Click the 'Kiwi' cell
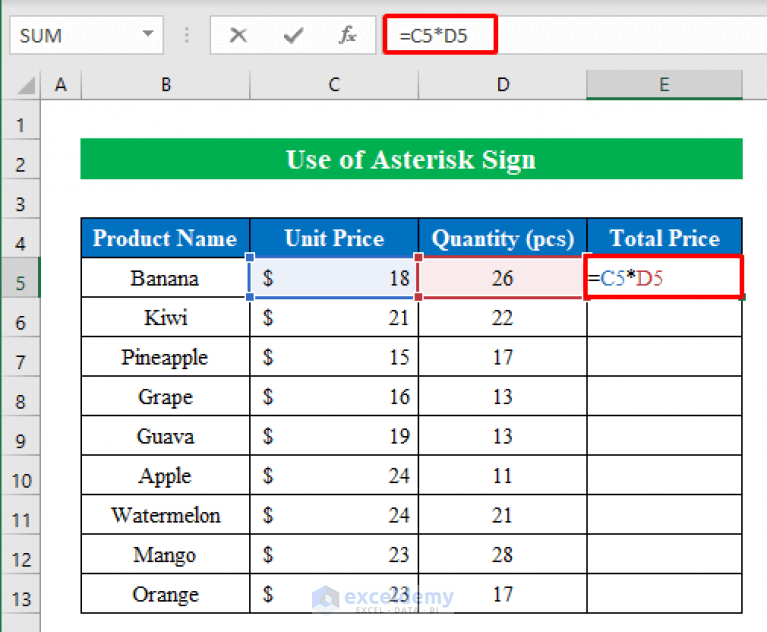The width and height of the screenshot is (767, 632). pos(165,317)
